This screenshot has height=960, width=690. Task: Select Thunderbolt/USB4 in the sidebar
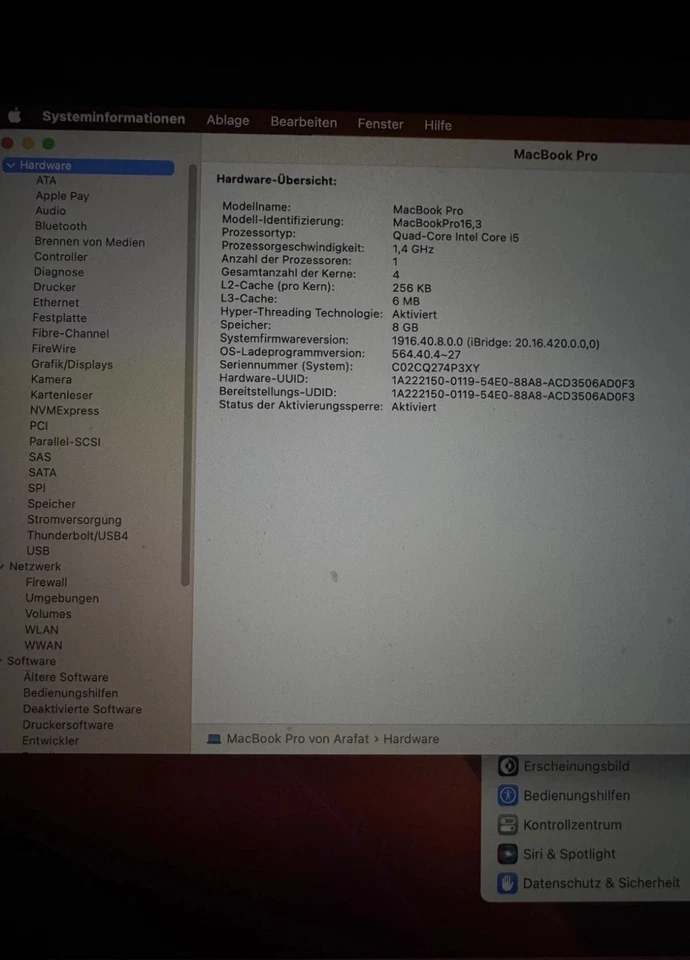(78, 536)
